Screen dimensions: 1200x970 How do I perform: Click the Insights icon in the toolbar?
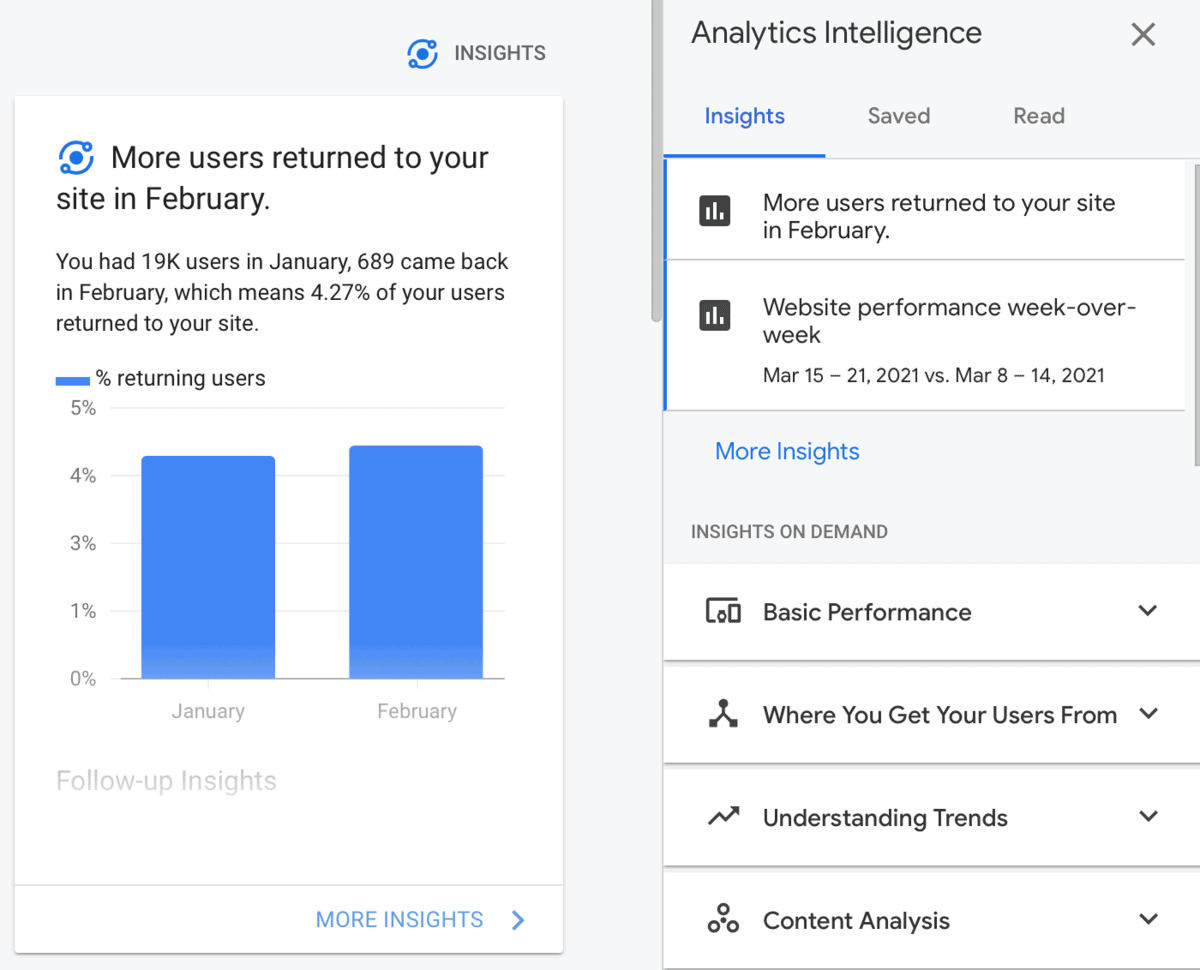[x=422, y=53]
